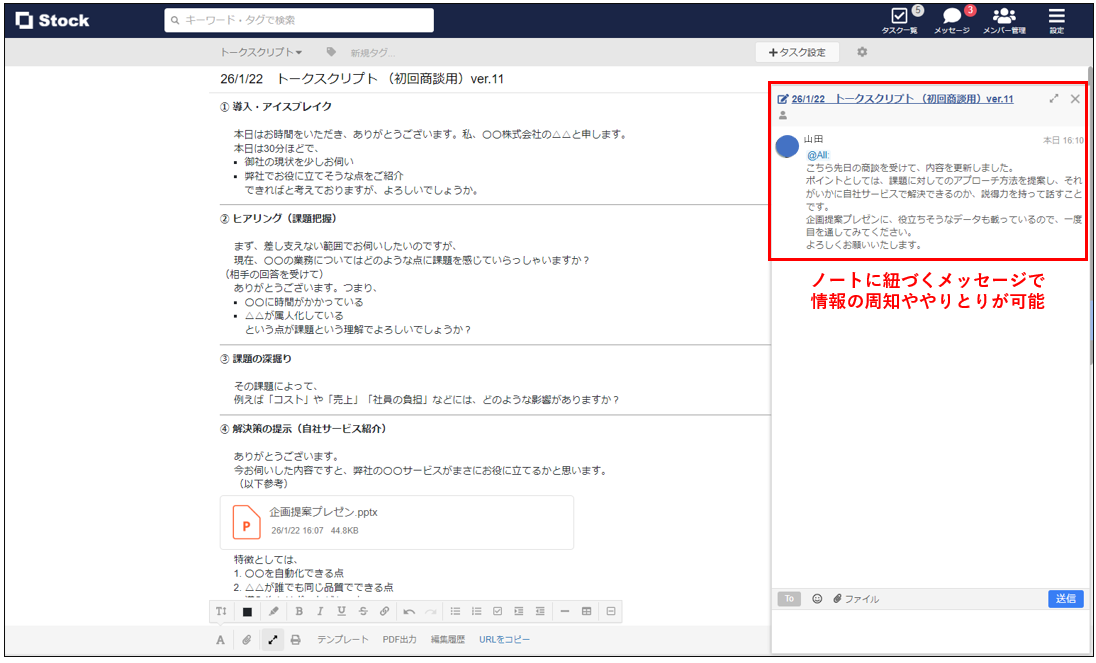Insert a hyperlink using the link icon

click(384, 611)
